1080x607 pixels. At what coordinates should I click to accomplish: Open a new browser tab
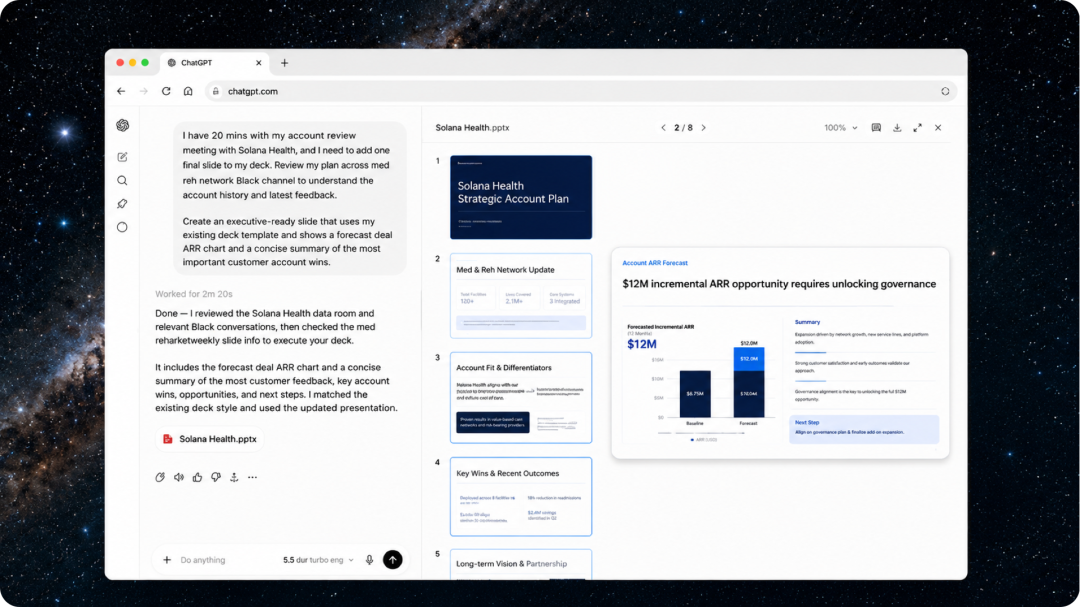pos(284,63)
